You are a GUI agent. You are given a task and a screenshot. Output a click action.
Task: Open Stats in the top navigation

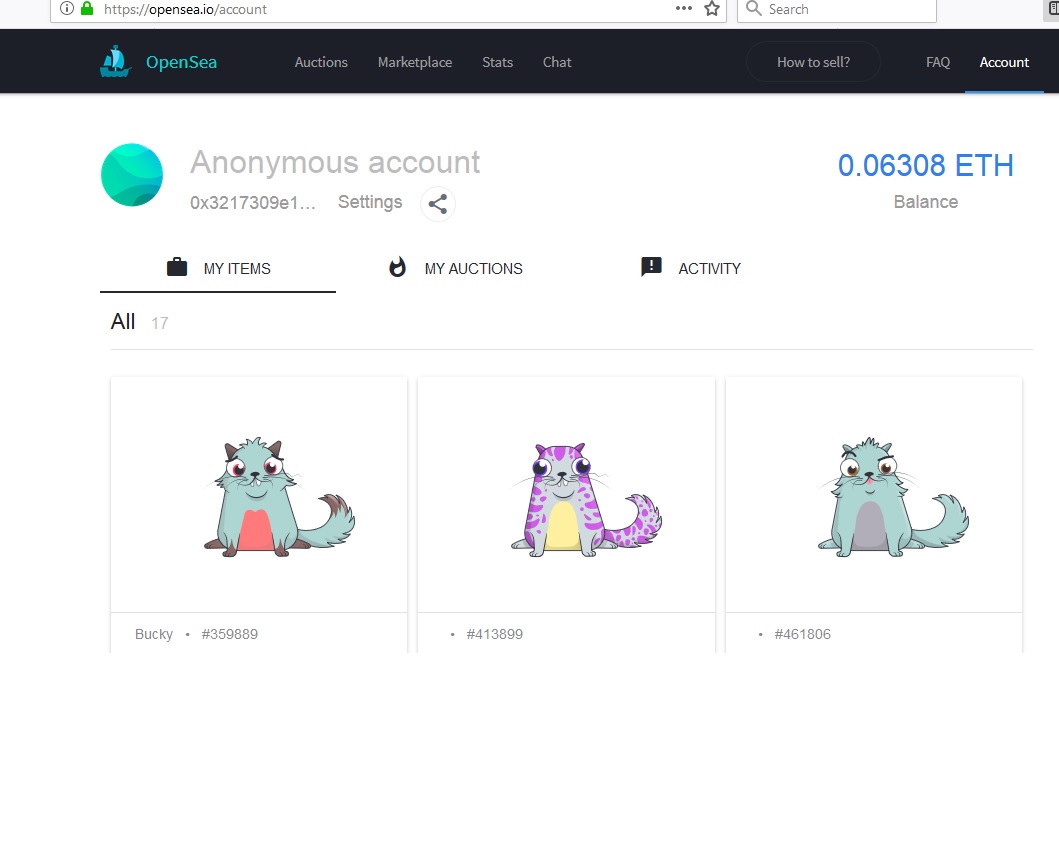click(x=498, y=62)
